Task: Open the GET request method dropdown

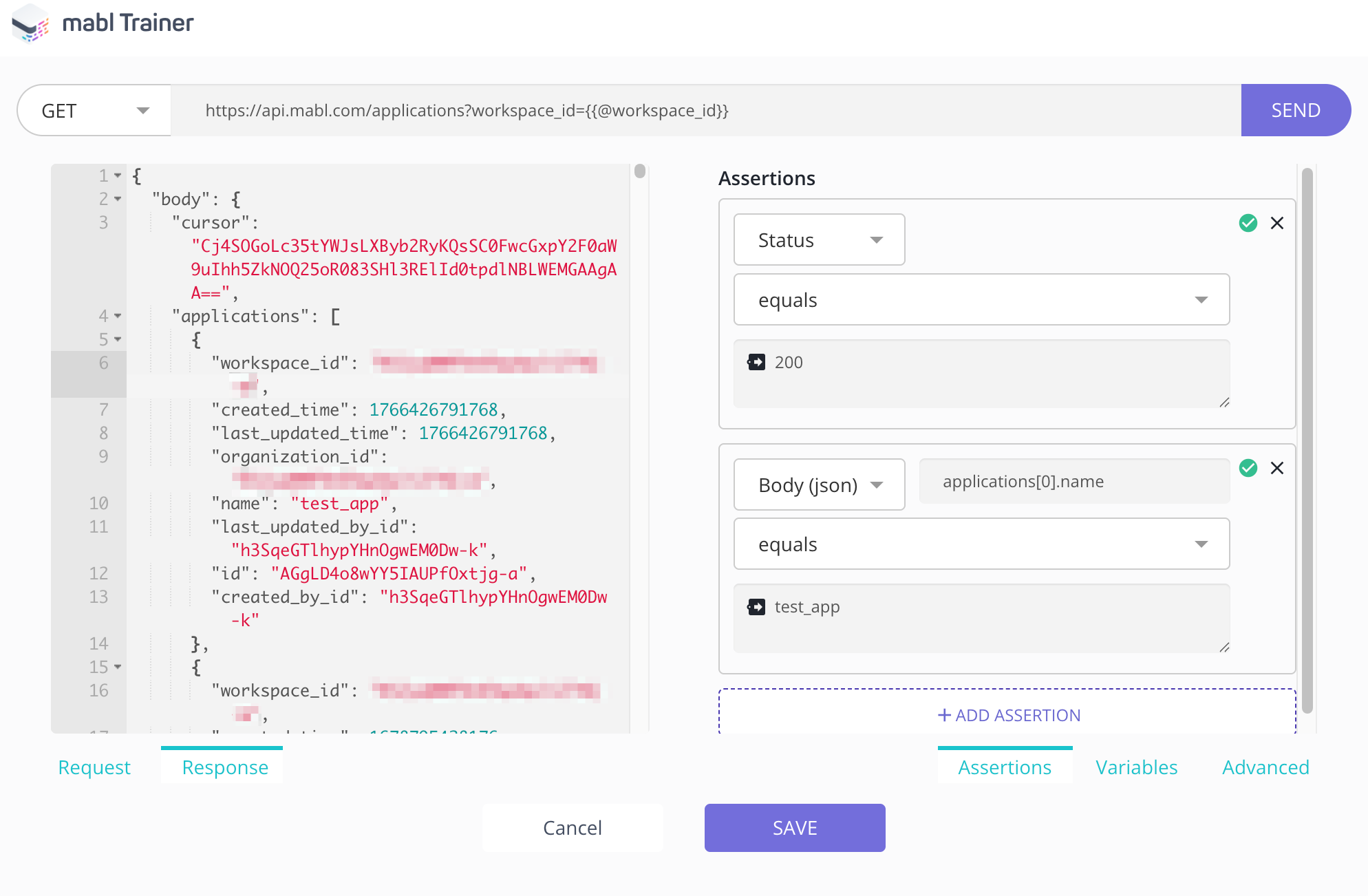Action: [x=94, y=110]
